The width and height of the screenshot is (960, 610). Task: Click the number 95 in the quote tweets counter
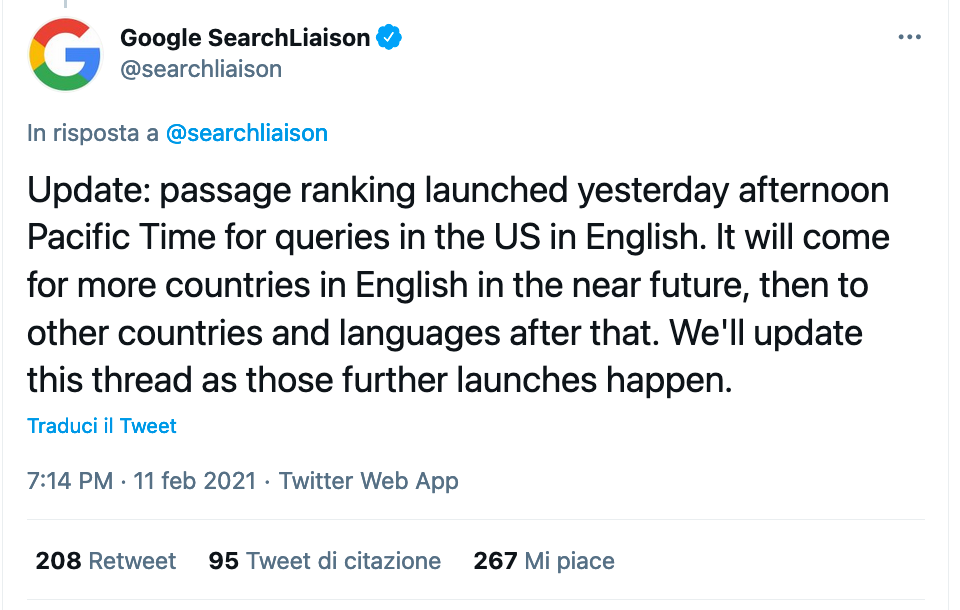point(223,560)
